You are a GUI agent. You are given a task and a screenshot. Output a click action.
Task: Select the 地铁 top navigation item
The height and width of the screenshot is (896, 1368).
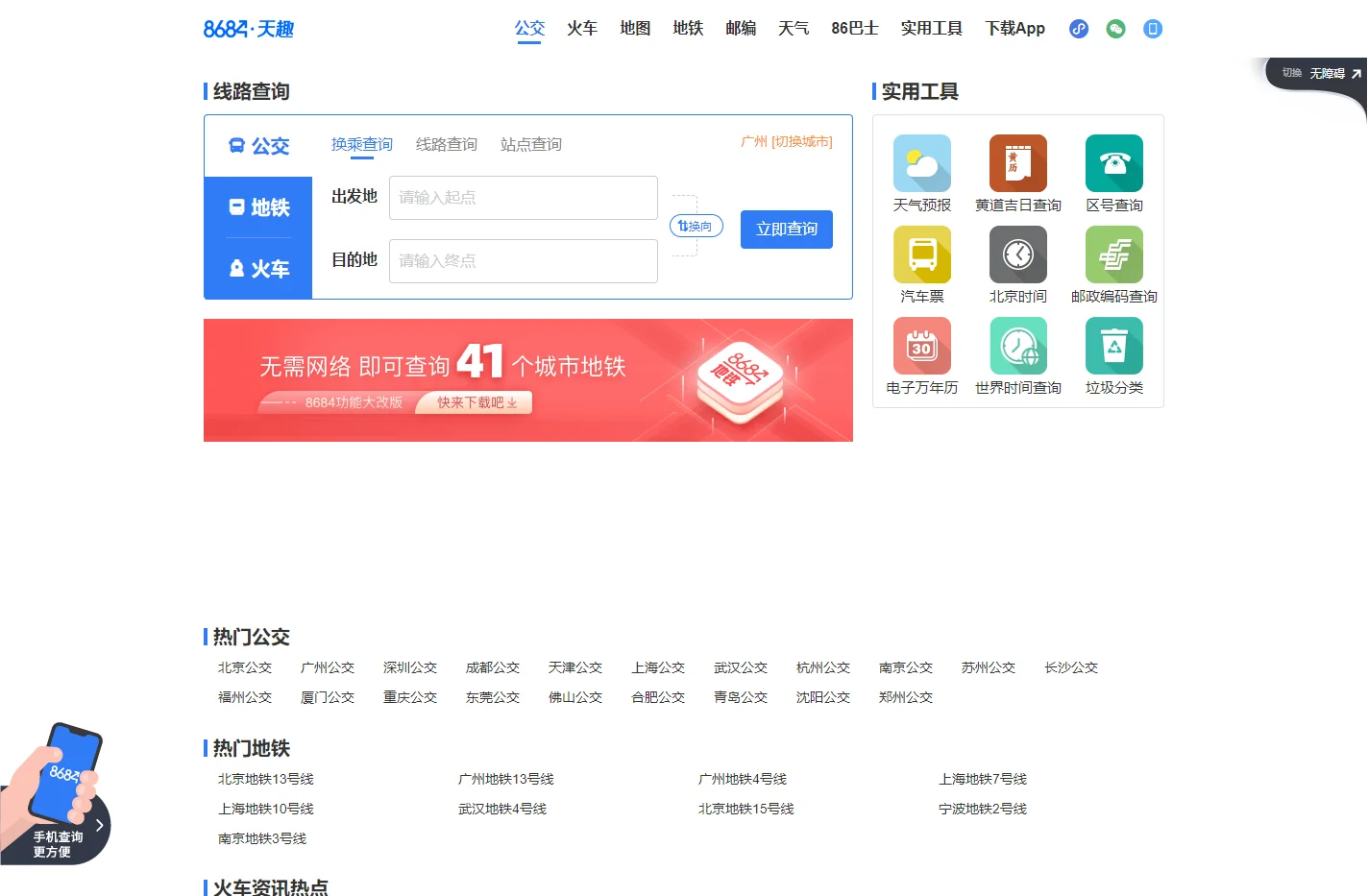(x=688, y=28)
